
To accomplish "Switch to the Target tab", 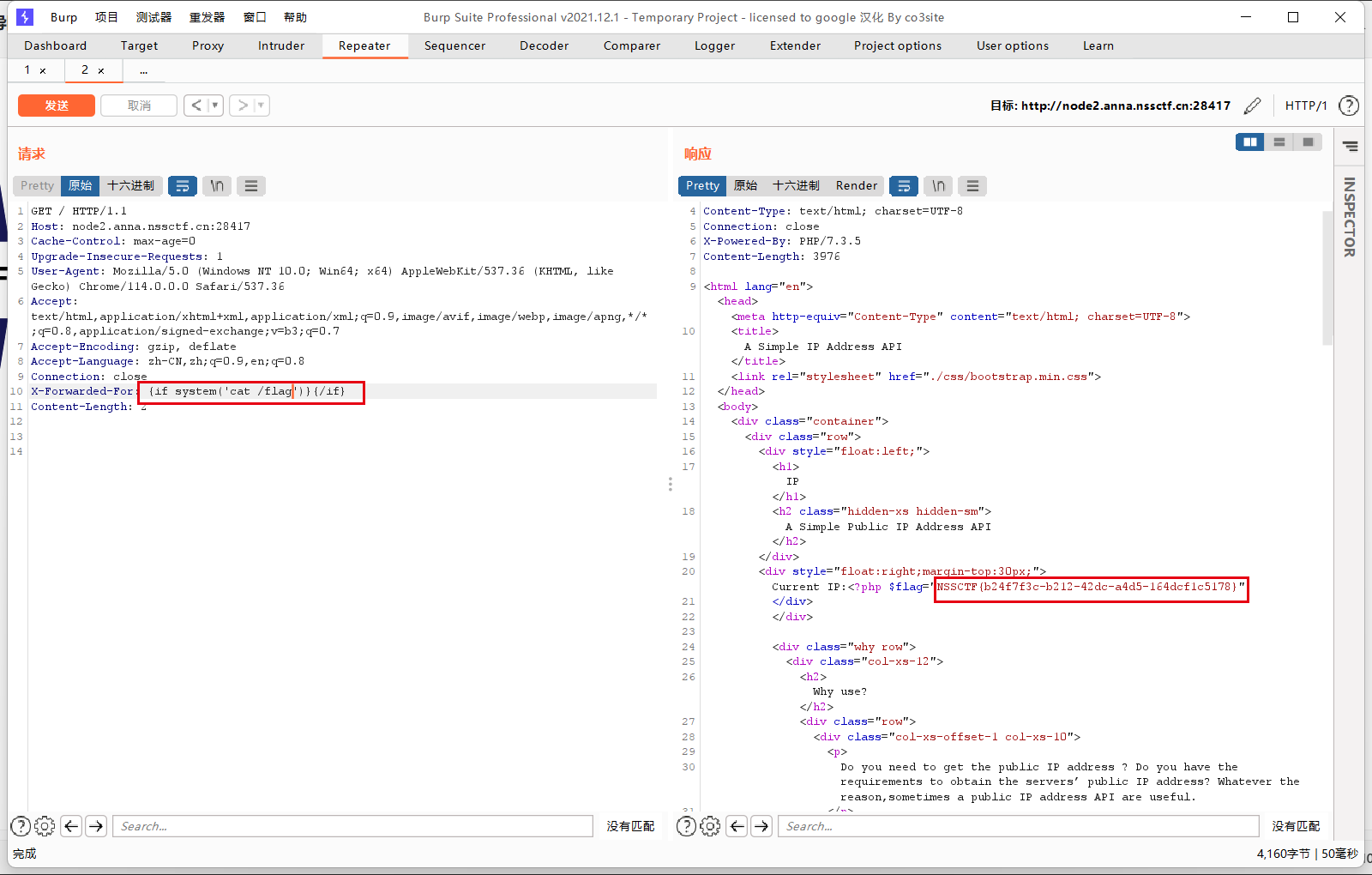I will (x=139, y=45).
